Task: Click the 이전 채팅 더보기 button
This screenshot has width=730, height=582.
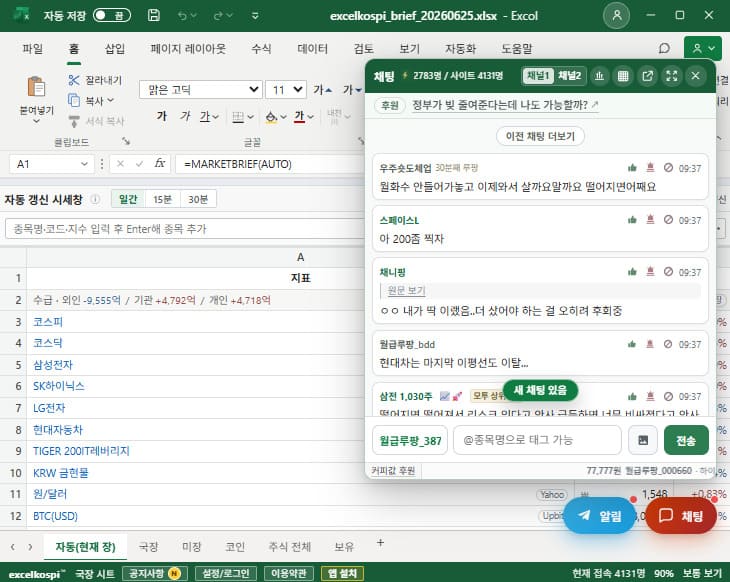Action: [540, 136]
